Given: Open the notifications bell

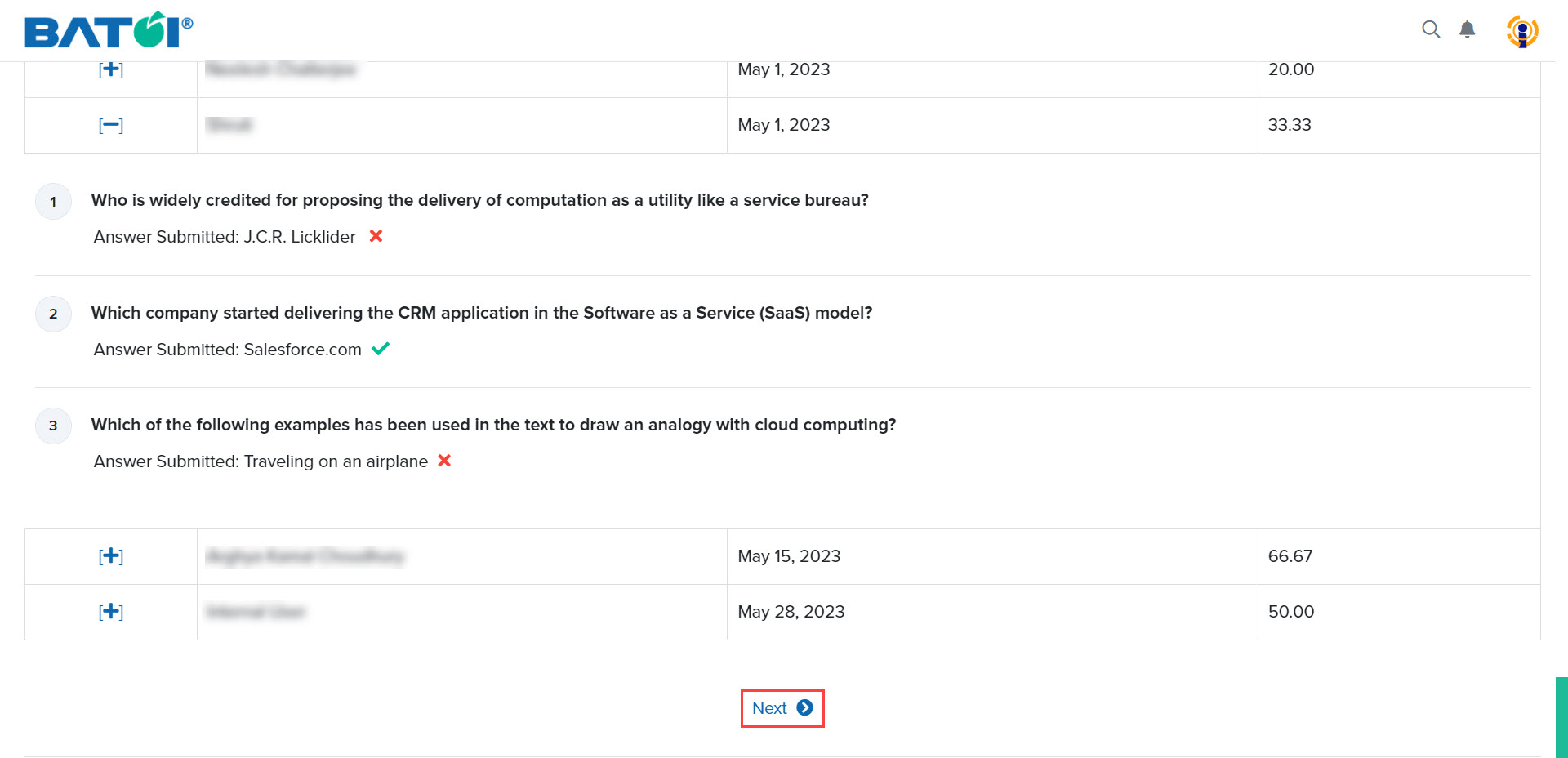Looking at the screenshot, I should [x=1468, y=29].
